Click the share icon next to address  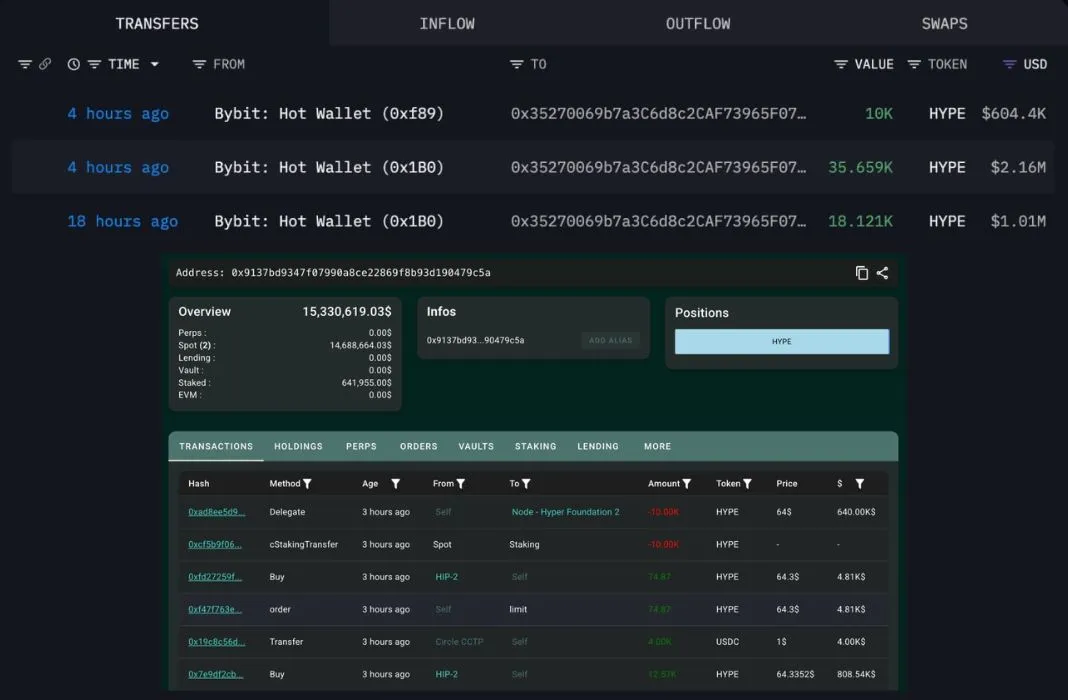click(x=882, y=273)
